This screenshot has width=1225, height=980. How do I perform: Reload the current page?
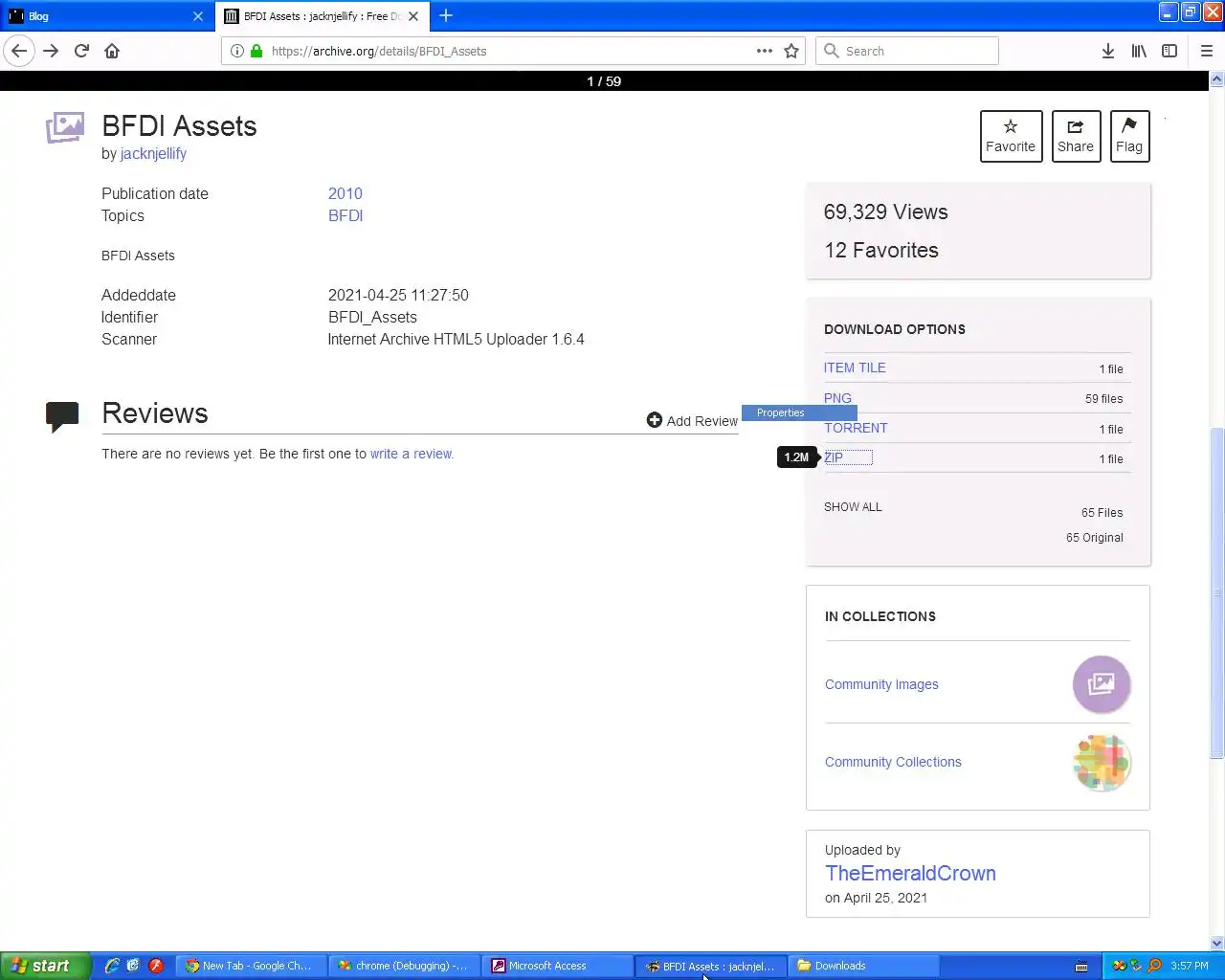[81, 51]
